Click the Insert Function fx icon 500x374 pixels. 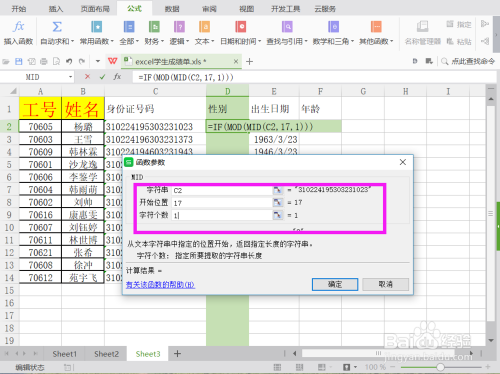(18, 27)
